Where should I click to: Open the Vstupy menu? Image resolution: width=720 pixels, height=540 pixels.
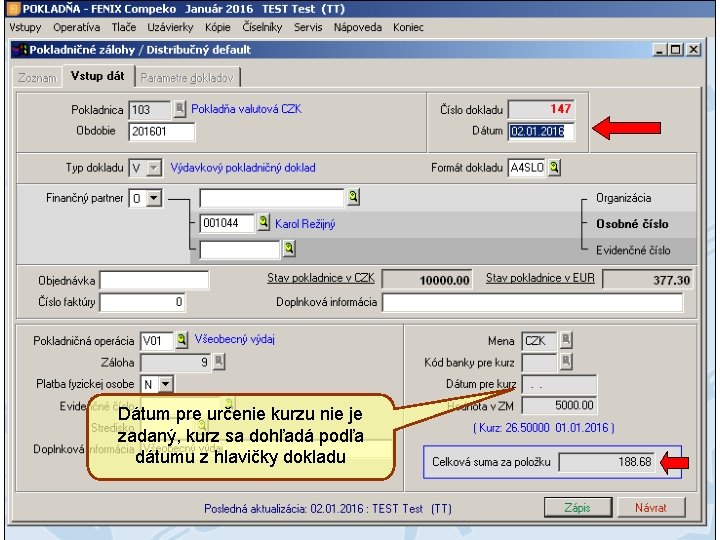pos(25,27)
